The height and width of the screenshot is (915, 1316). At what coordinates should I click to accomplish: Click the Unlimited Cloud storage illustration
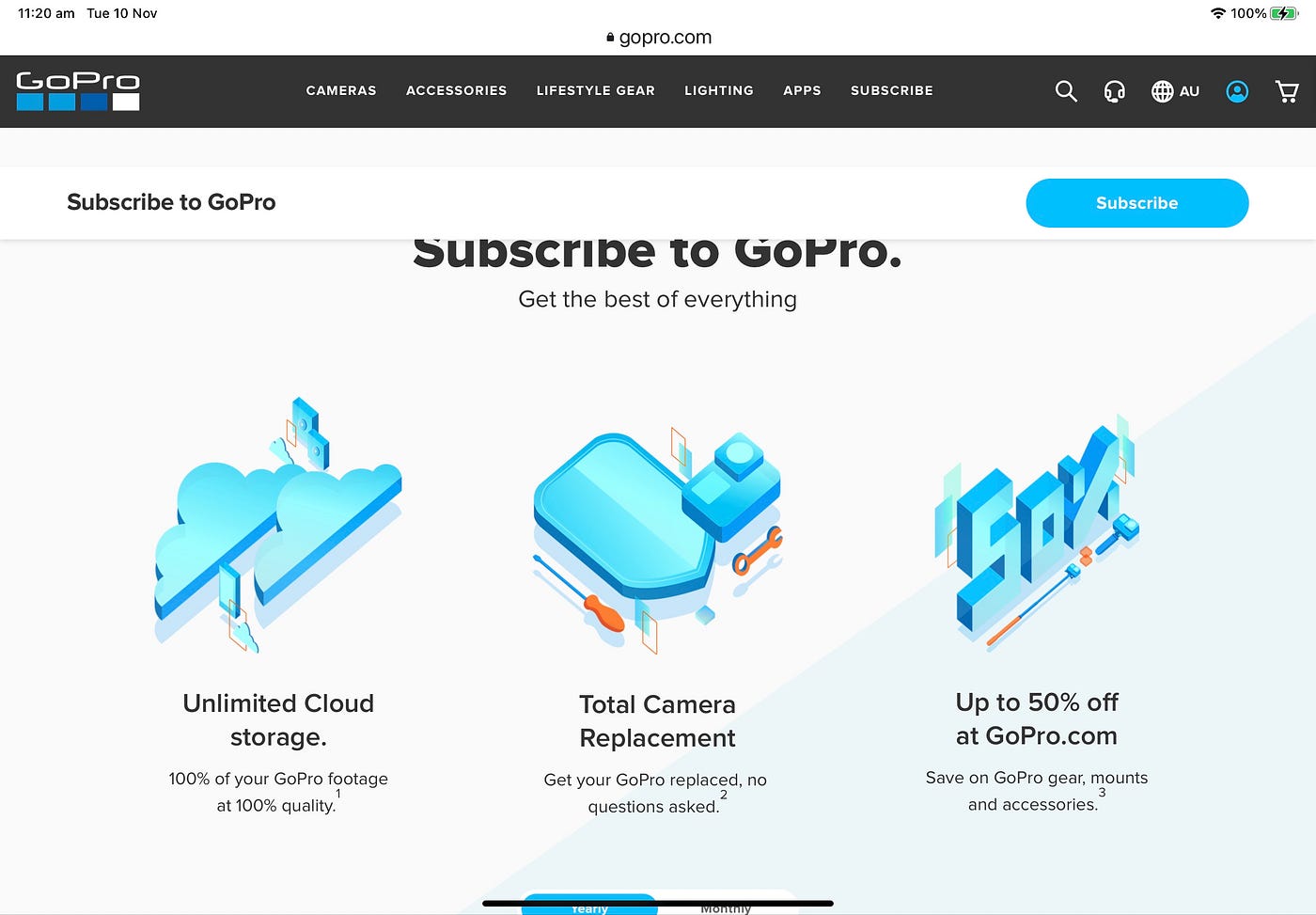point(278,525)
